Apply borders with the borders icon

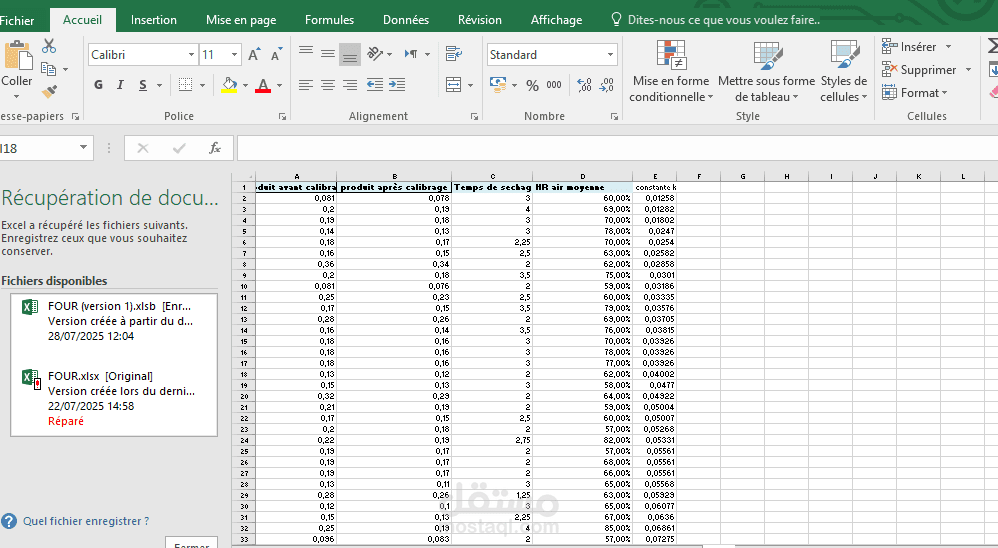pyautogui.click(x=185, y=85)
